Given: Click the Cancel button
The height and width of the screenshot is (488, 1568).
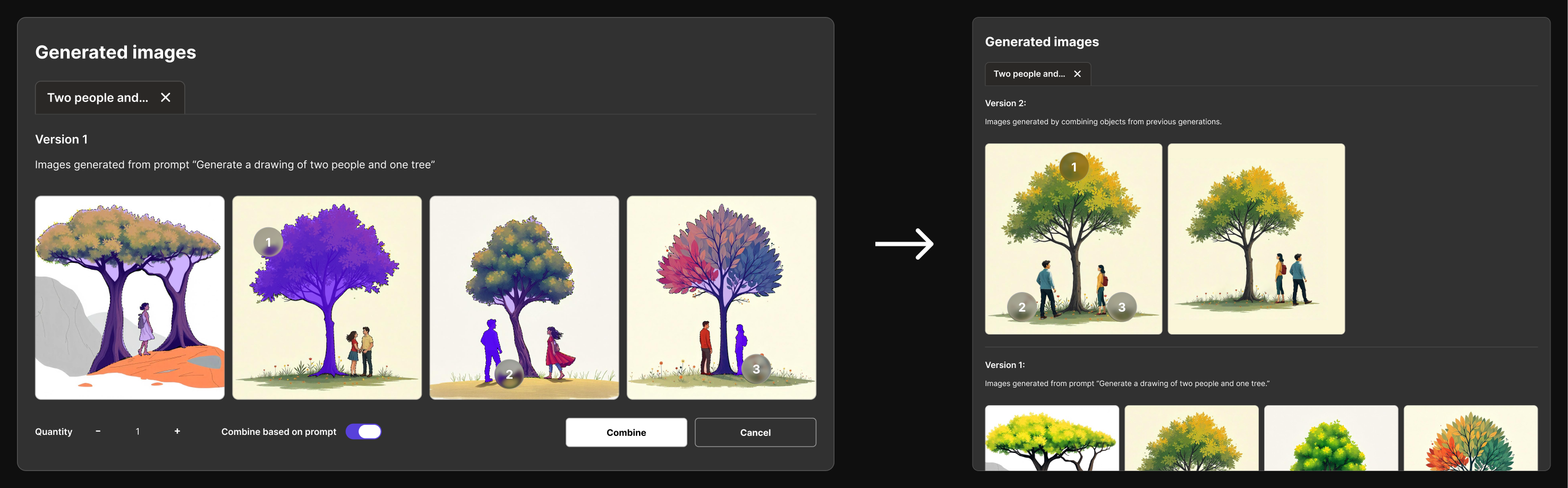Looking at the screenshot, I should pos(755,432).
